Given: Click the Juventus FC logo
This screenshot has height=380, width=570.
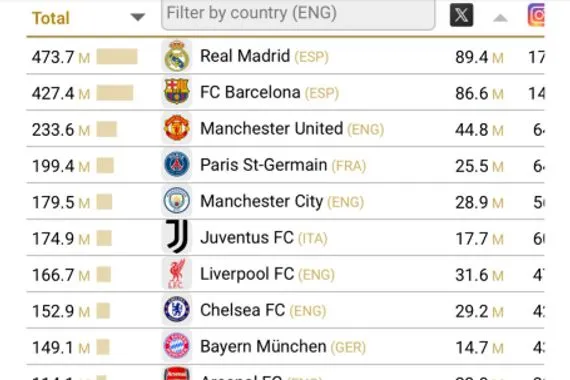Looking at the screenshot, I should [177, 236].
